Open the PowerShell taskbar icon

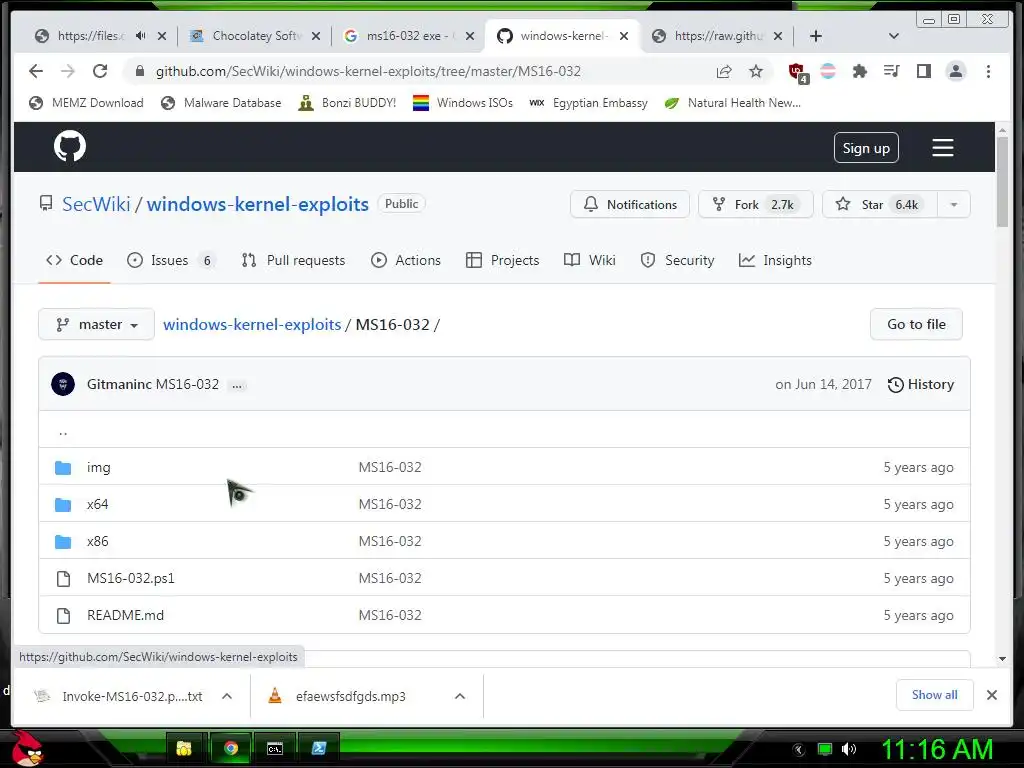[x=319, y=748]
